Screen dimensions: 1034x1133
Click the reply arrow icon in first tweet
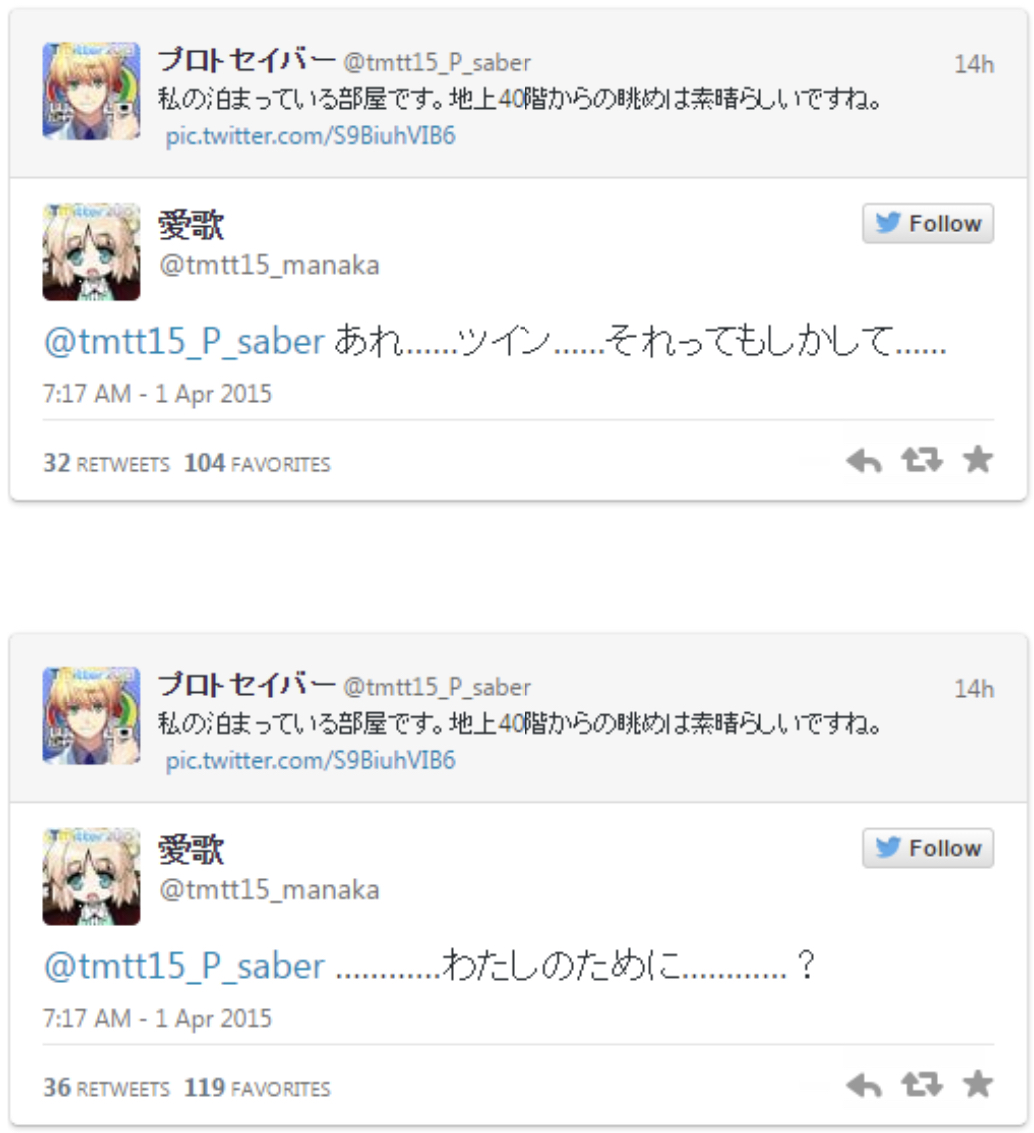(x=863, y=460)
